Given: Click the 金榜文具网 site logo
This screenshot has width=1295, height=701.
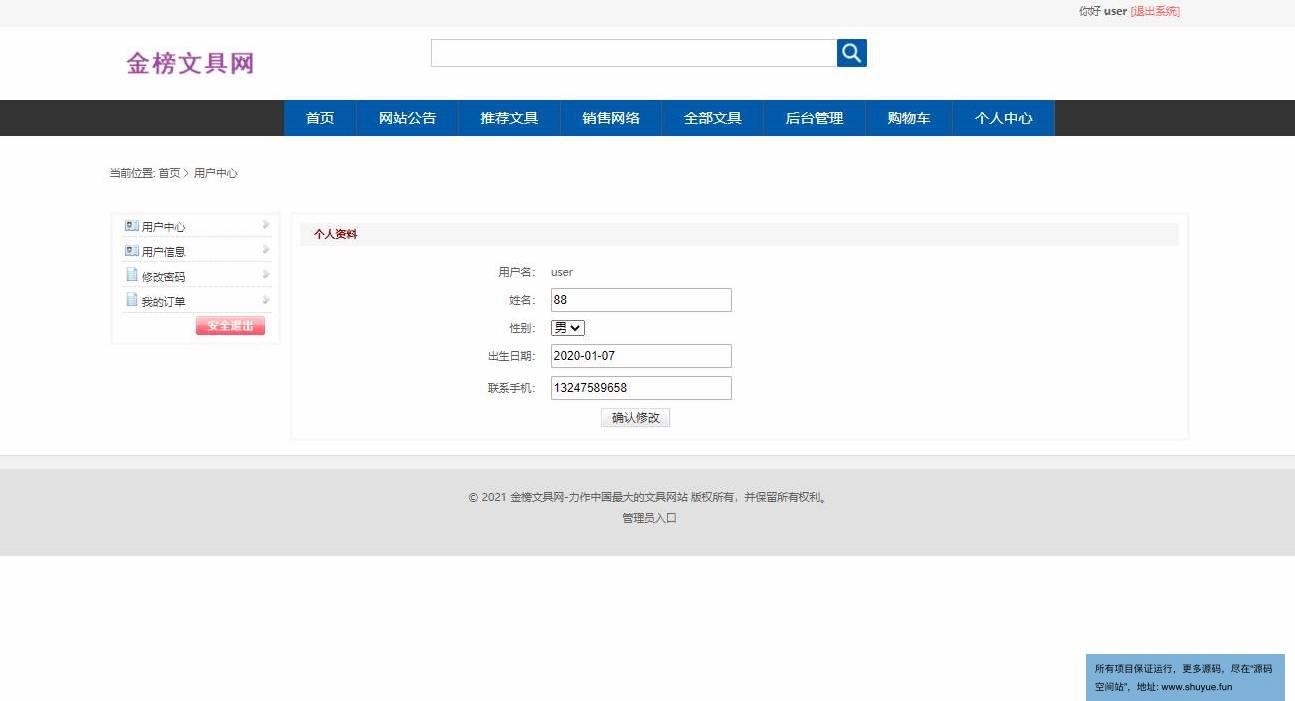Looking at the screenshot, I should point(190,63).
